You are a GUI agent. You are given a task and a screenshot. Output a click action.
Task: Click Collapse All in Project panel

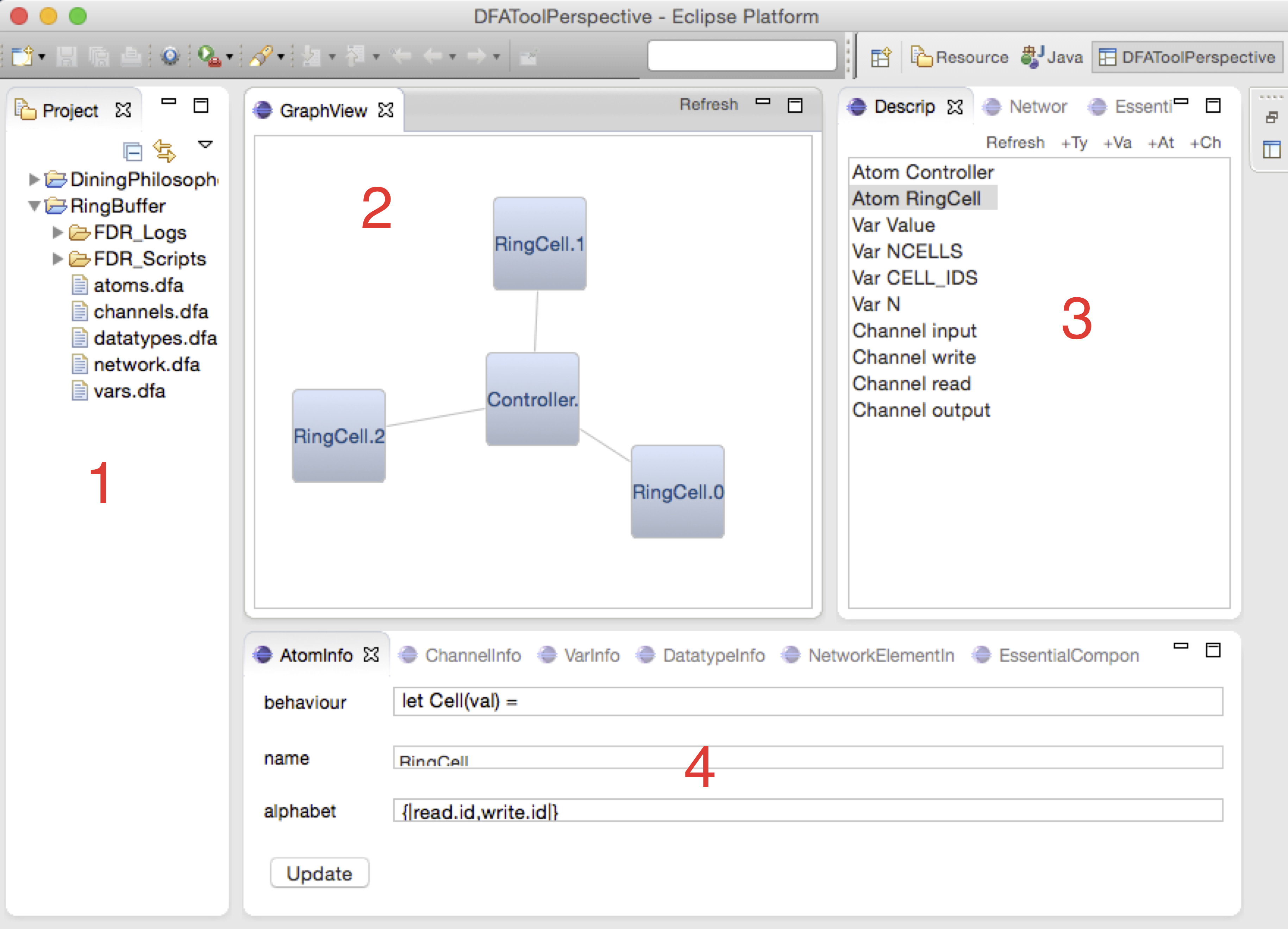coord(132,152)
